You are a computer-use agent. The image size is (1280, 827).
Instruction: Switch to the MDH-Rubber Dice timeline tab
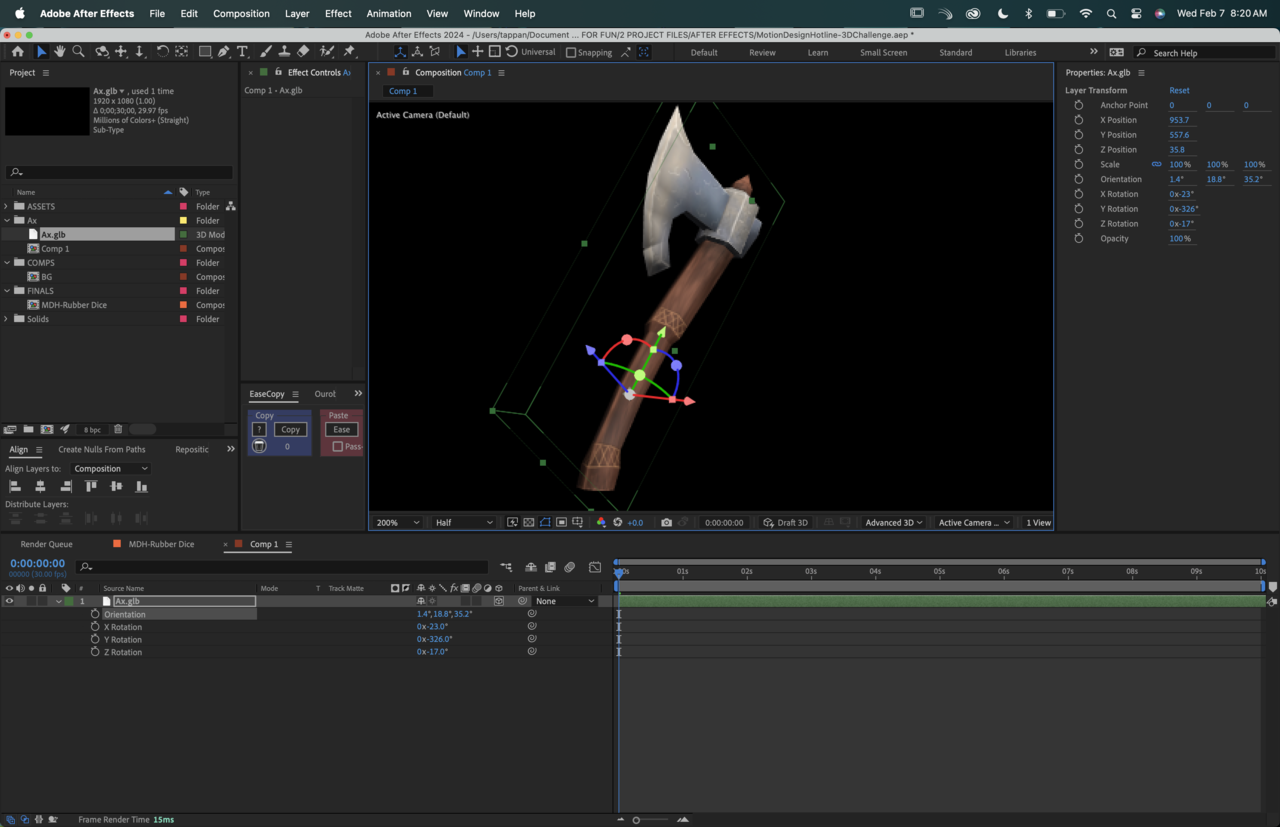click(161, 544)
